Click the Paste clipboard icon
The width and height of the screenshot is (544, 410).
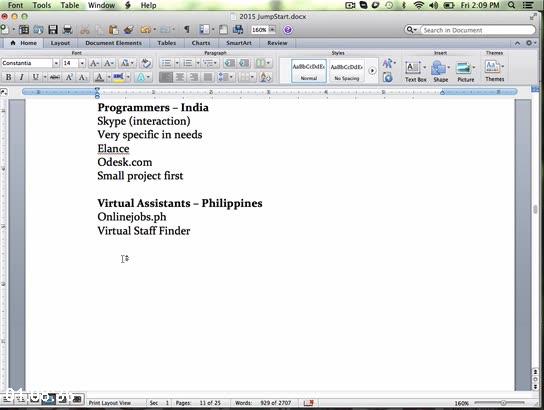click(113, 30)
